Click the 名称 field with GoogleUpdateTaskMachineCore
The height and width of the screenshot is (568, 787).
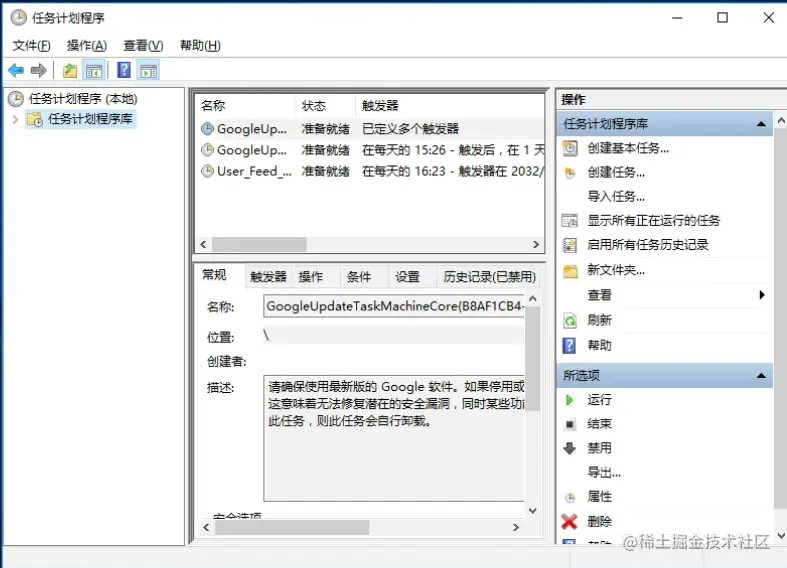(394, 306)
